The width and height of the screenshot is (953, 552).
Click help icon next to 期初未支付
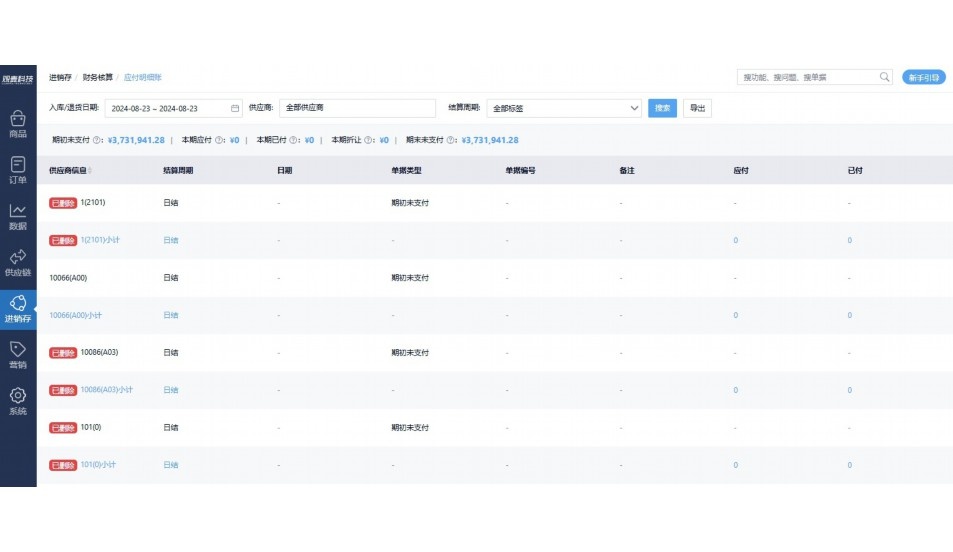point(97,141)
